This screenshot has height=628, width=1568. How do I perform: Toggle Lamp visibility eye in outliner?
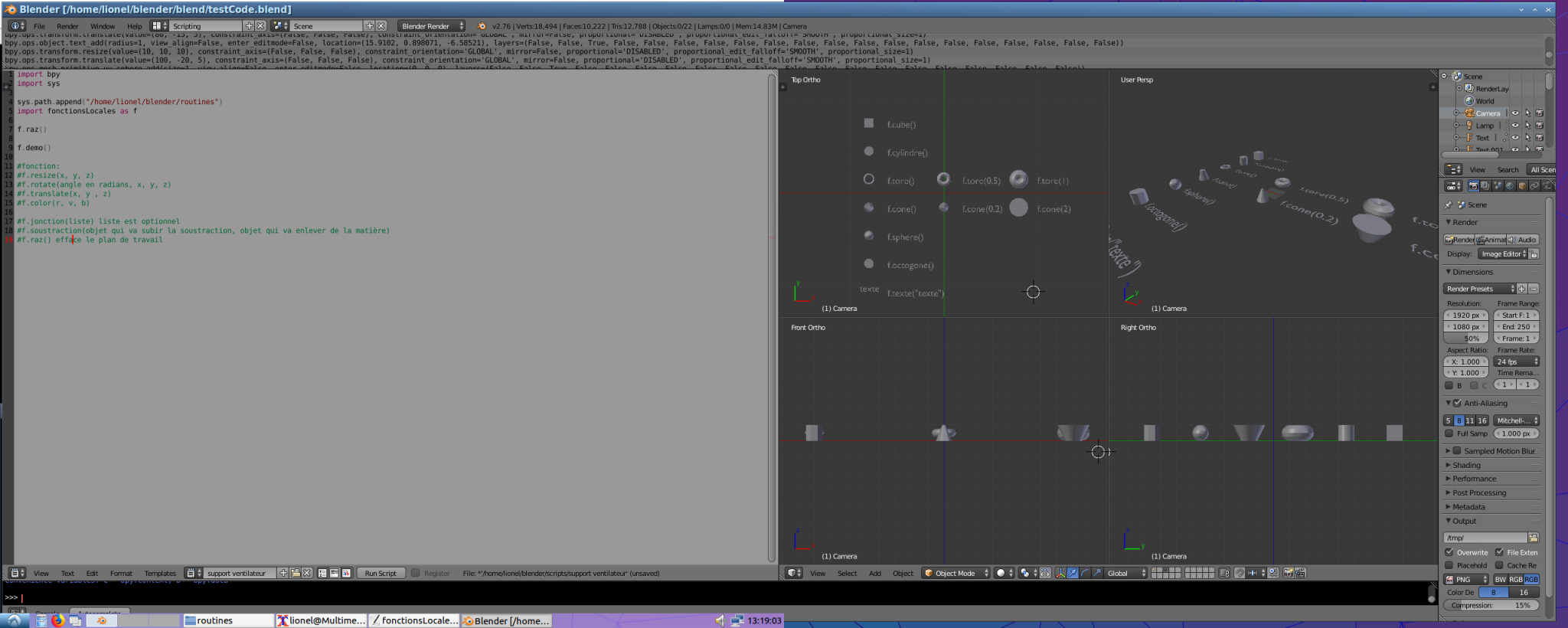point(1514,126)
